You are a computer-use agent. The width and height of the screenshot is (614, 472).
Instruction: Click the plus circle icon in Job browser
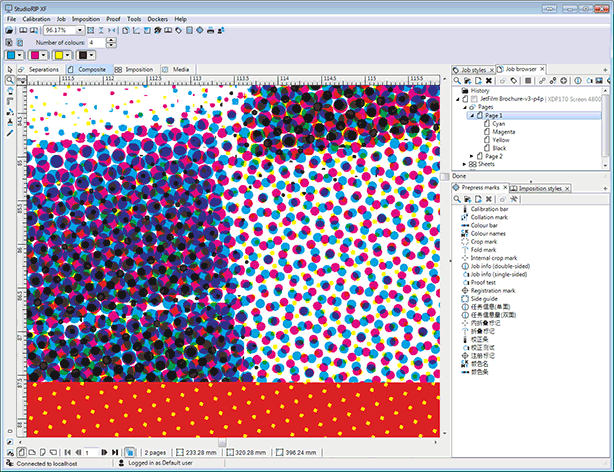(x=563, y=81)
